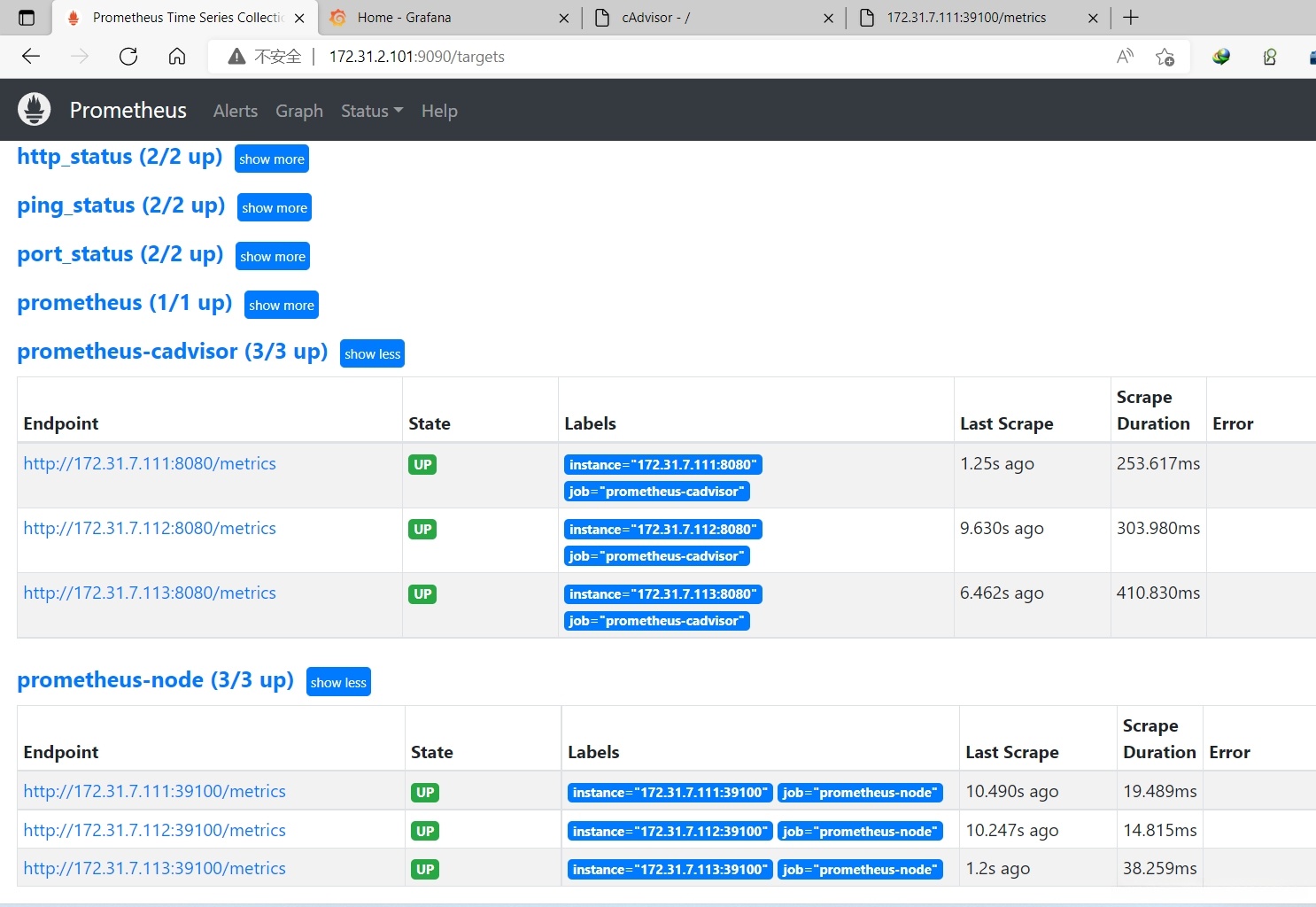Click the 253.617ms scrape duration value
The image size is (1316, 907).
1158,463
